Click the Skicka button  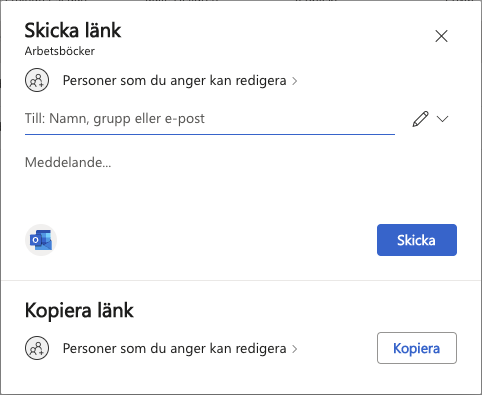(x=417, y=240)
